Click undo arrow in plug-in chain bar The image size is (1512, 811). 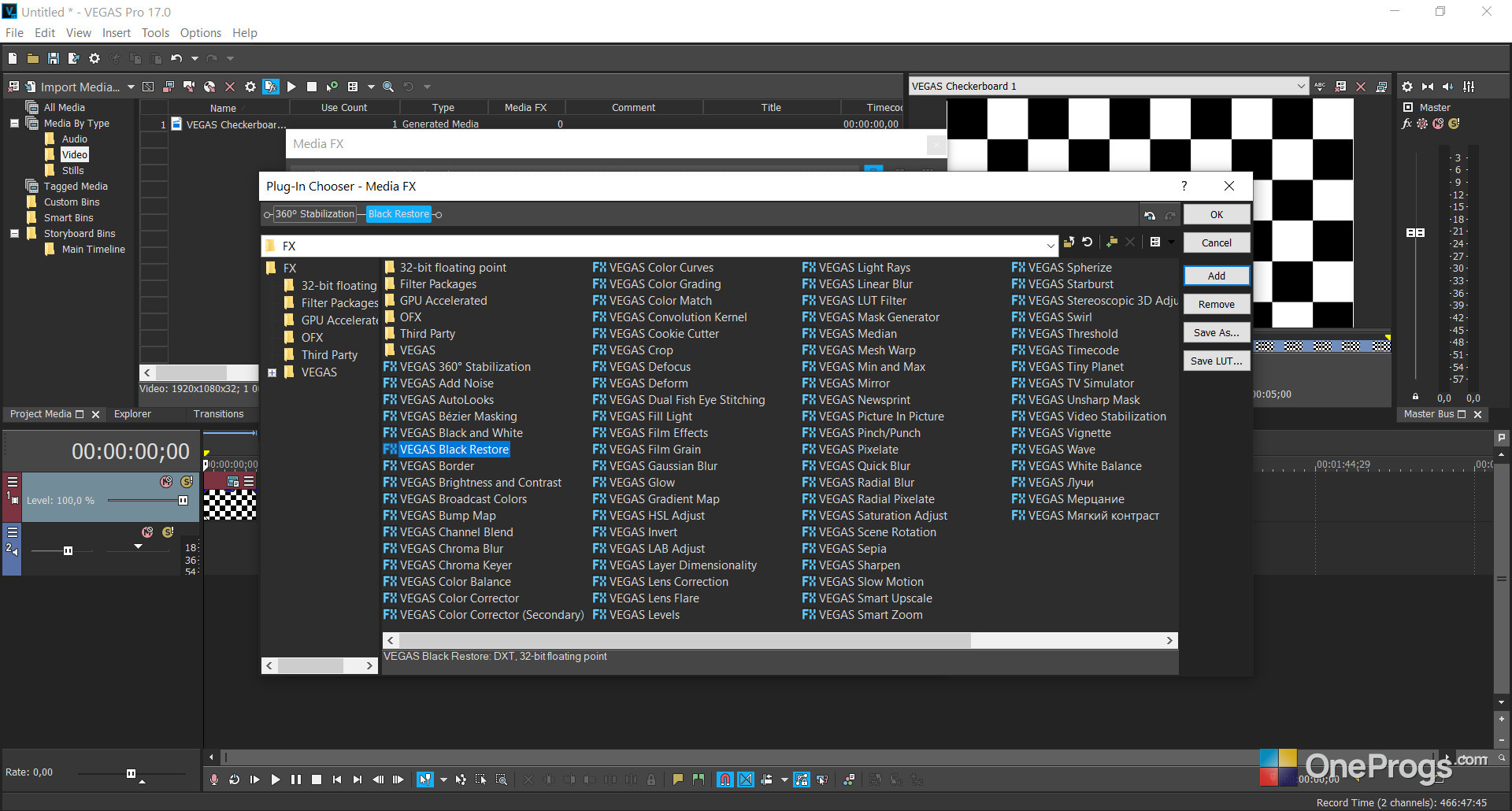tap(1150, 215)
